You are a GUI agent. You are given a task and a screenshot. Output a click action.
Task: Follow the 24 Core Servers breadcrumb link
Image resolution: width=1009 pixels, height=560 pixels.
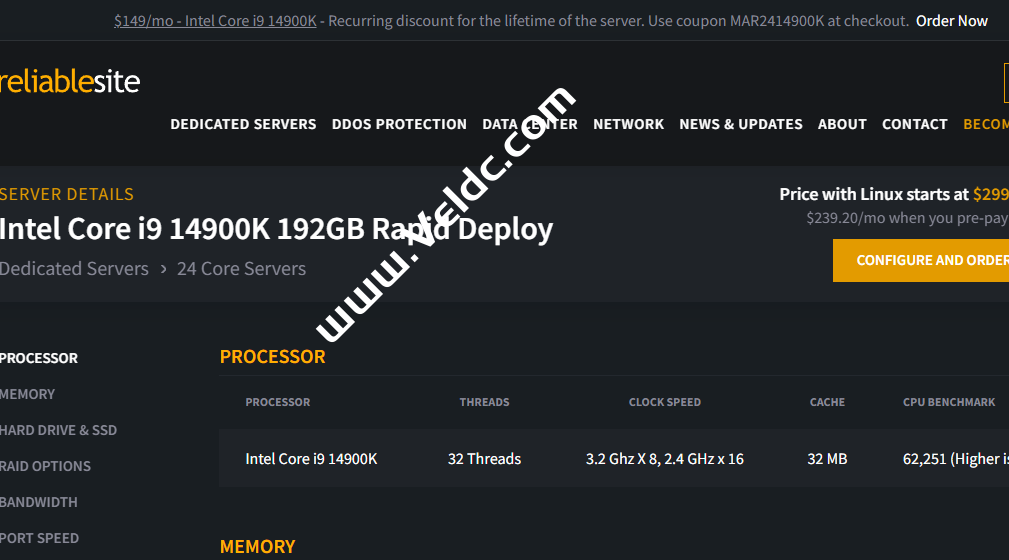pos(241,268)
